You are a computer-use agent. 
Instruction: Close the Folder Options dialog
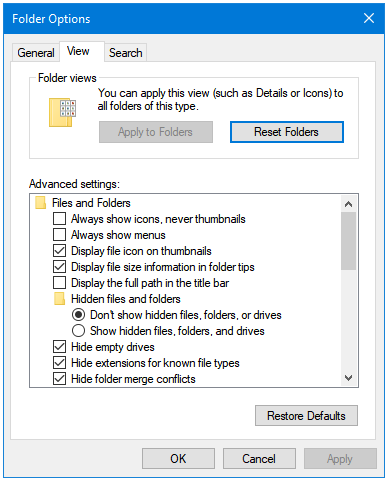click(369, 18)
